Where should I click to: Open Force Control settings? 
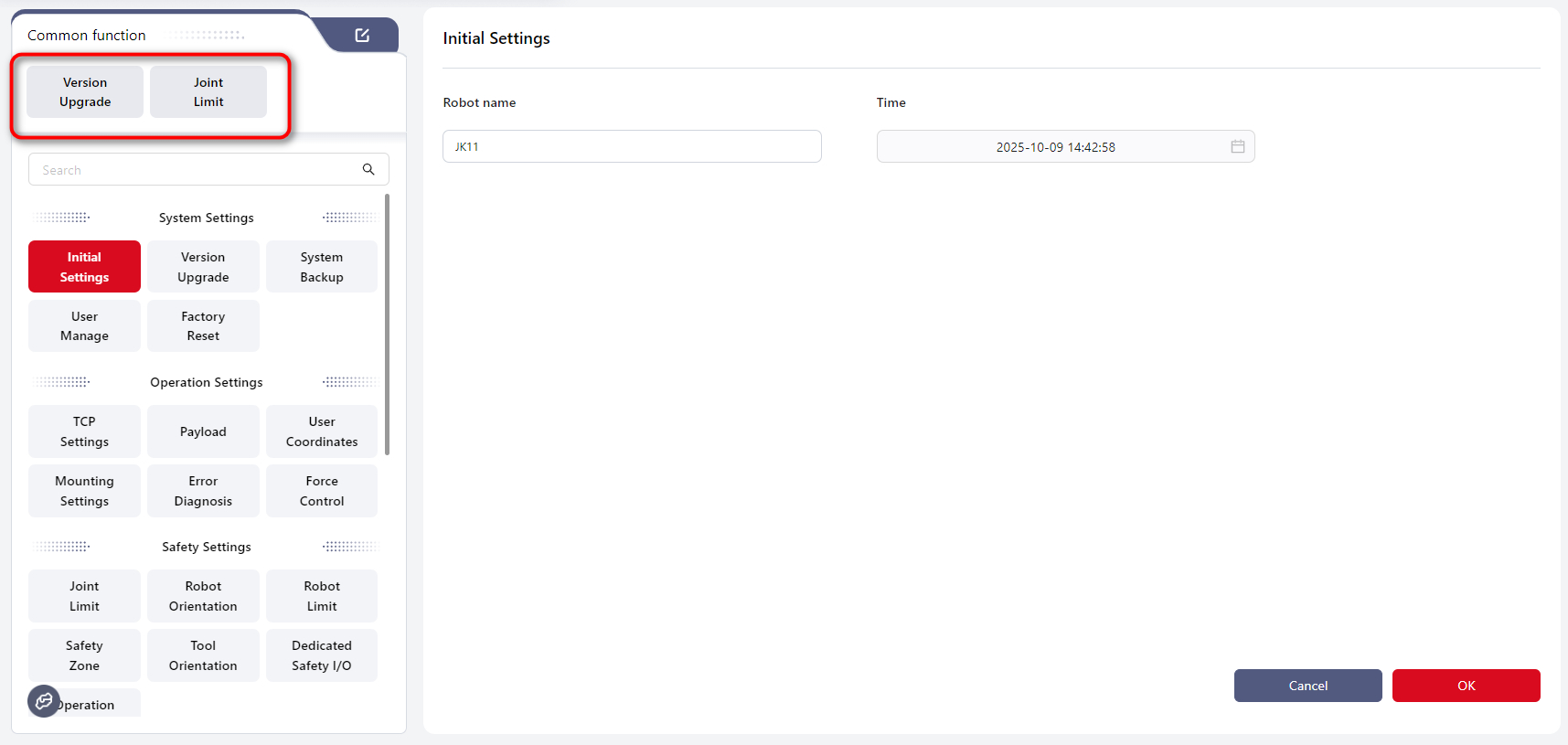[x=322, y=491]
